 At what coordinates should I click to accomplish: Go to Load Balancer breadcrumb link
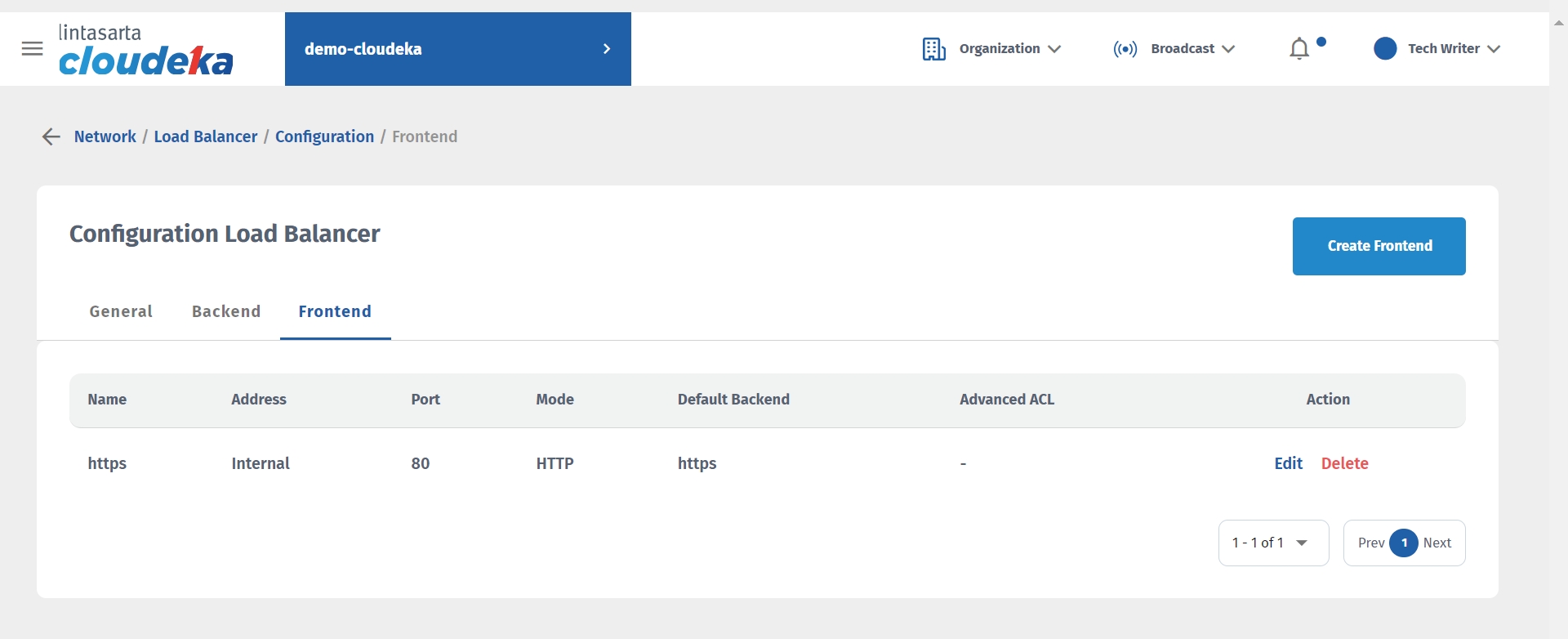(x=206, y=136)
